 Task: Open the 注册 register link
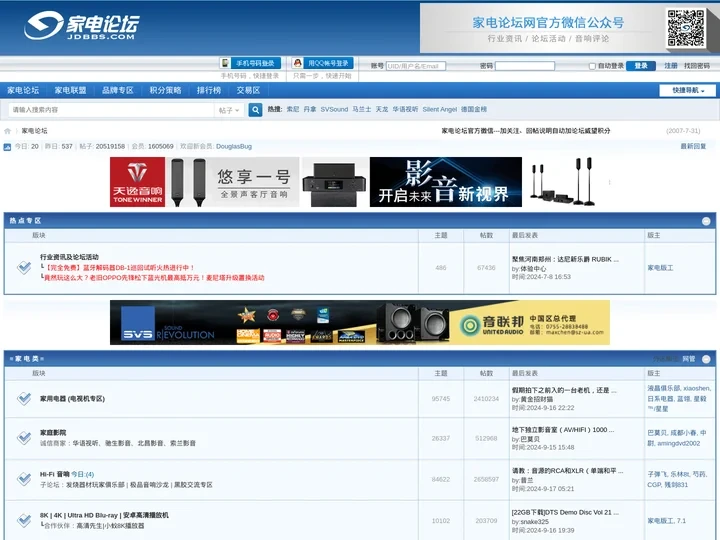pos(671,66)
